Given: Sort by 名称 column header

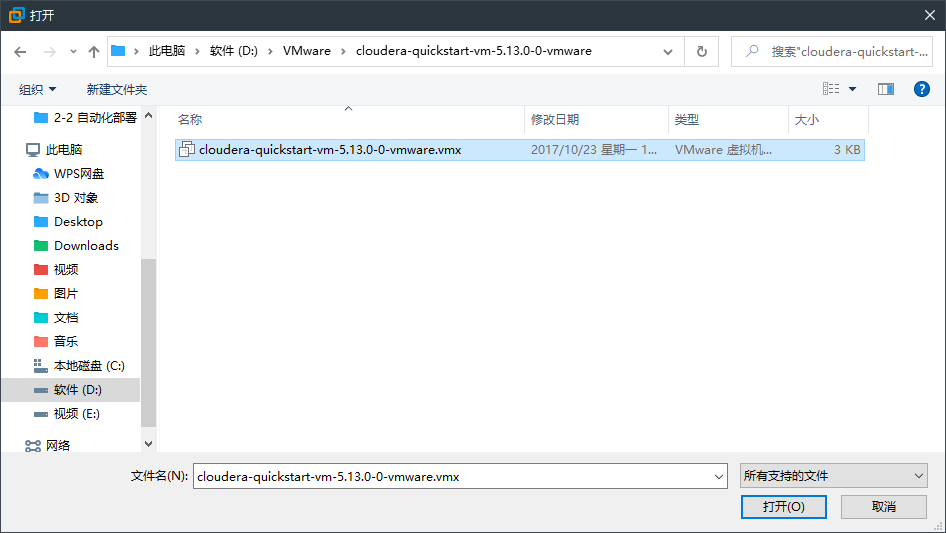Looking at the screenshot, I should pos(190,120).
